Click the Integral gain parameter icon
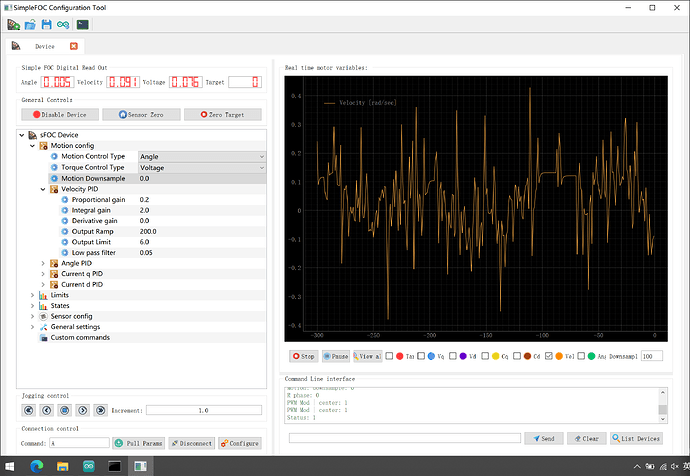Screen dimensions: 690x476 (x=65, y=210)
